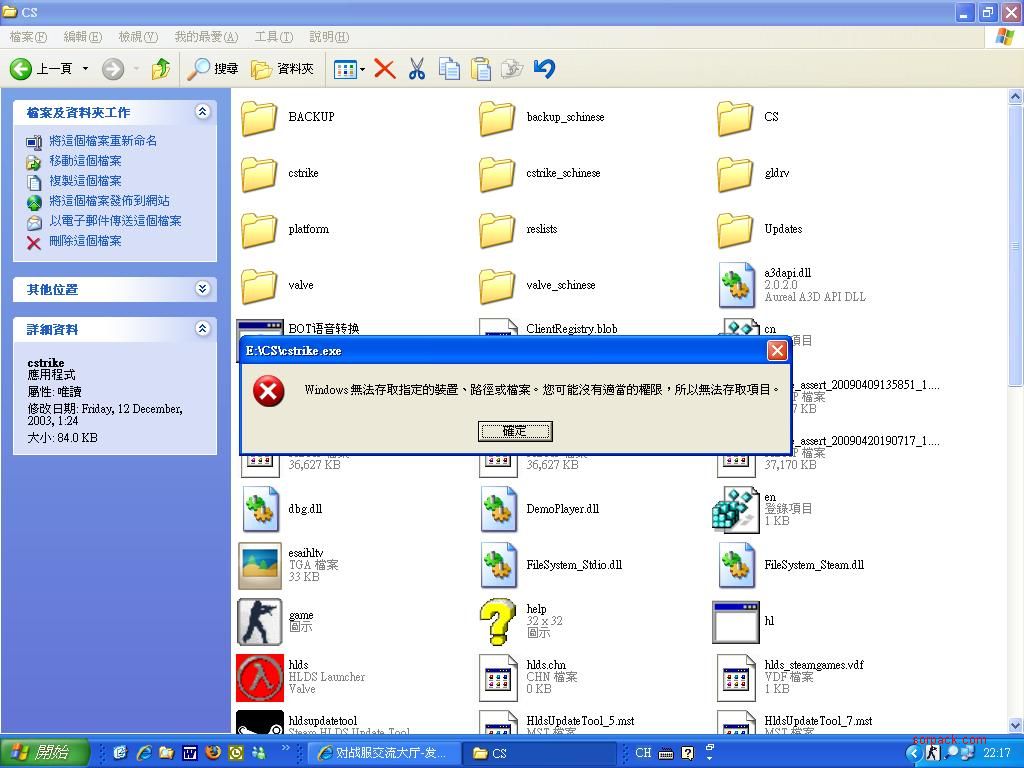The width and height of the screenshot is (1024, 768).
Task: Select the hlds Half-Life launcher icon
Action: [x=260, y=677]
